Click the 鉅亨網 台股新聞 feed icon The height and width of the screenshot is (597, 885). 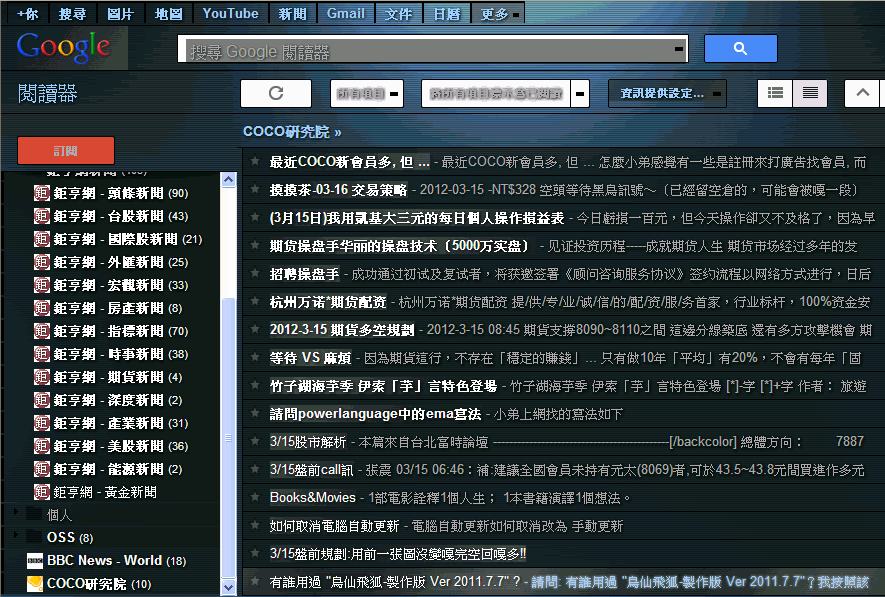click(42, 216)
